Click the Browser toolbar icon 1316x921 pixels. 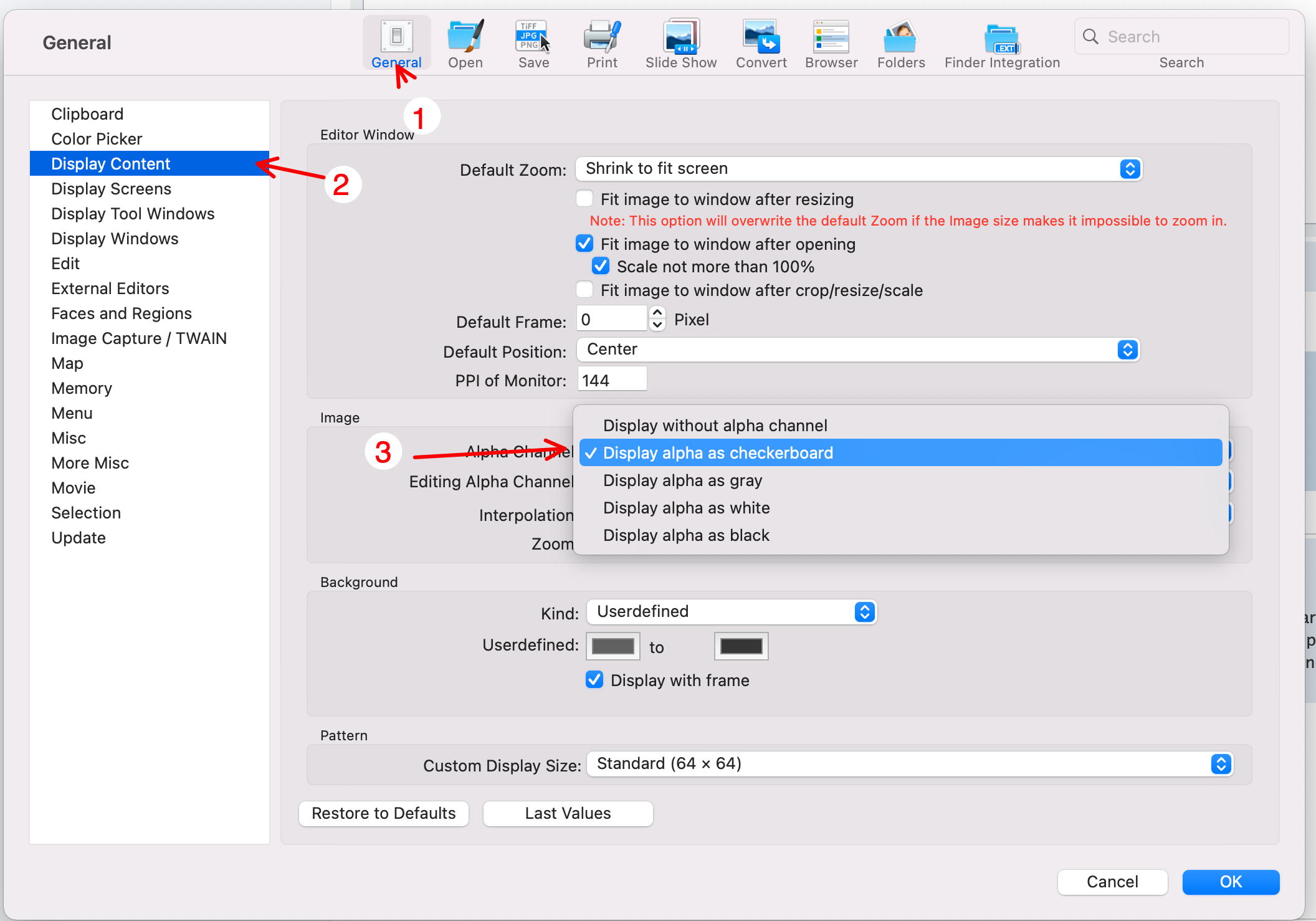(x=831, y=36)
